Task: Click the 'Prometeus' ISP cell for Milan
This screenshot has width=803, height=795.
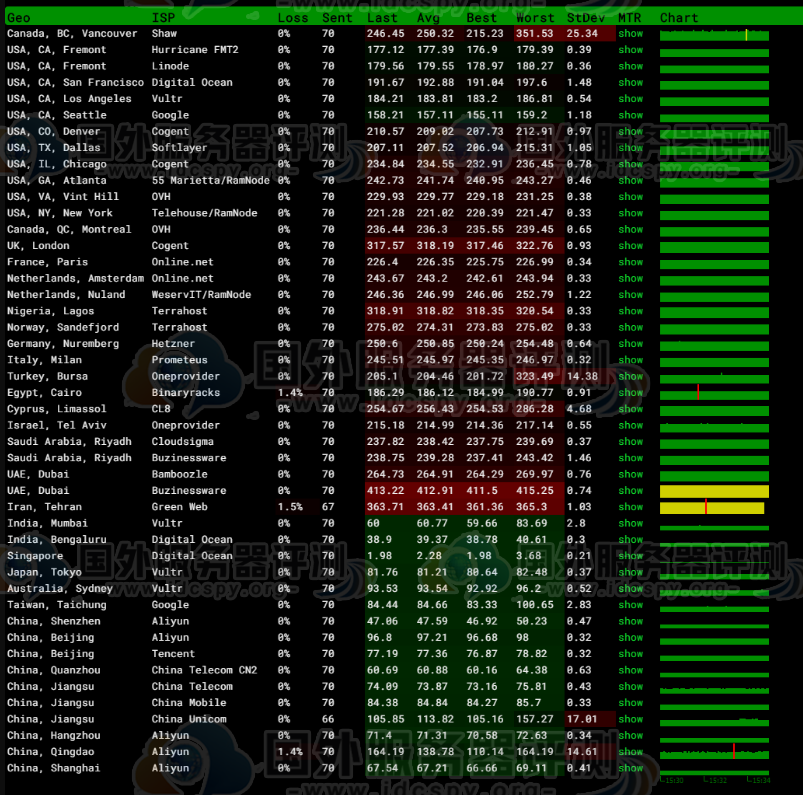Action: point(179,360)
